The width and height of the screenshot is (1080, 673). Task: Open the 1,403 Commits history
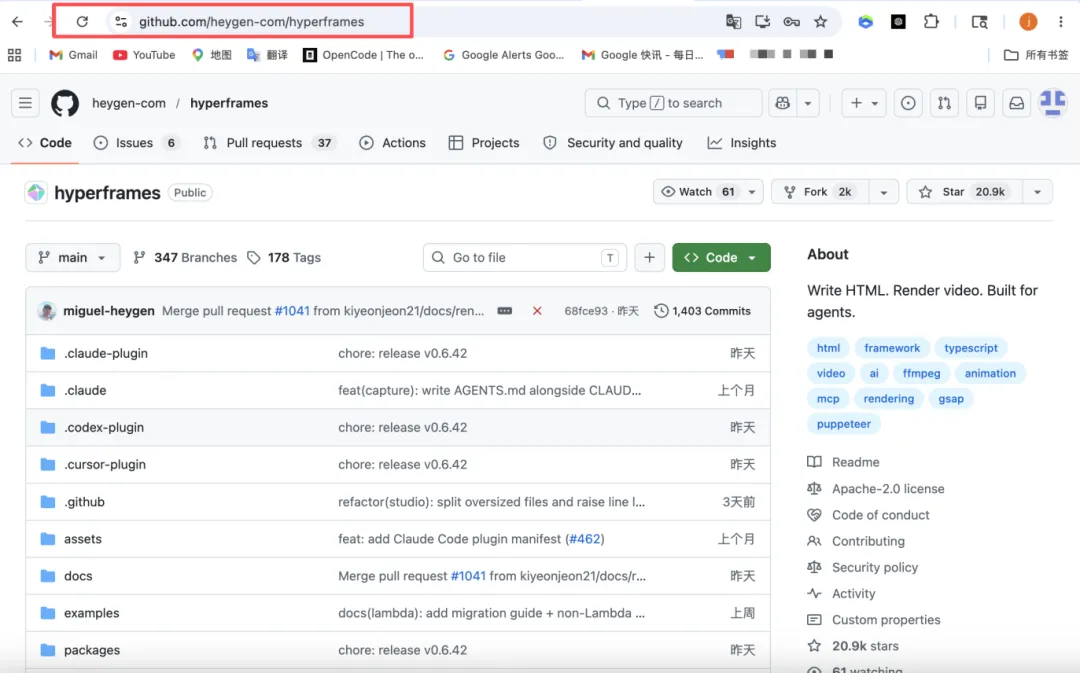(x=702, y=311)
